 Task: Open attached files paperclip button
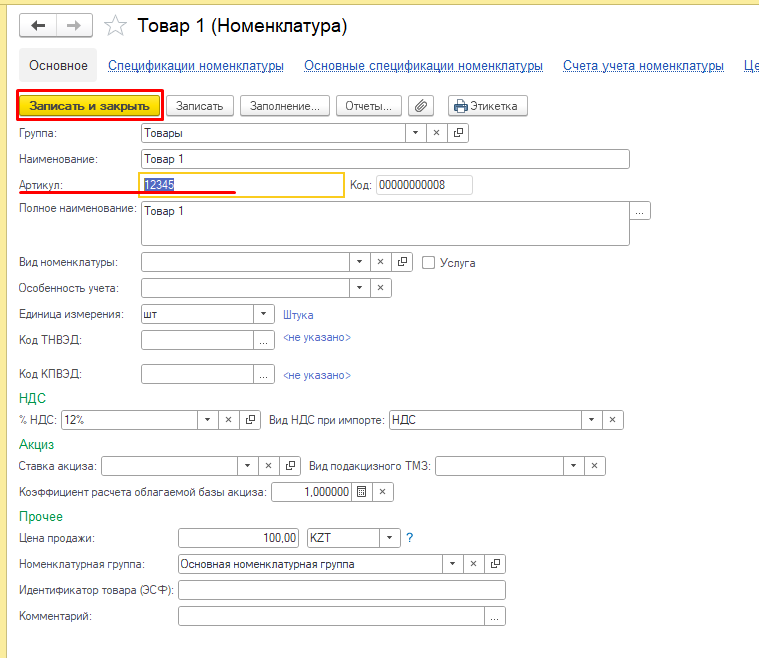(422, 105)
